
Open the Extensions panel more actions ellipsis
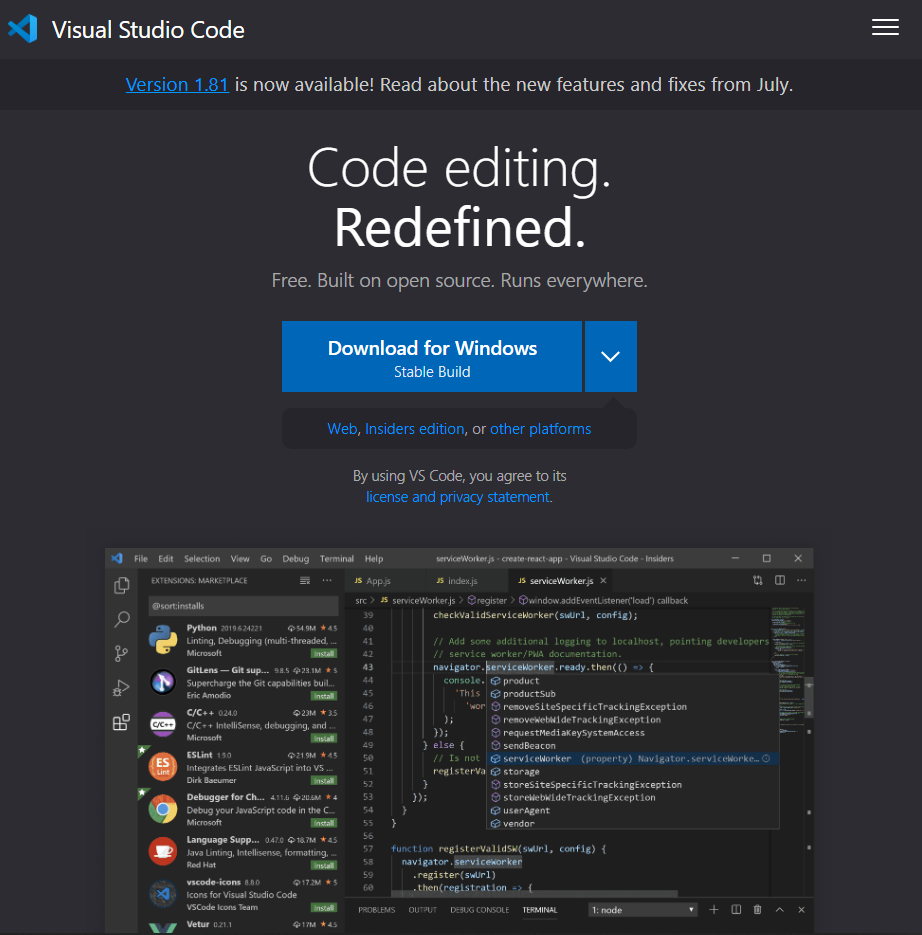pos(327,580)
